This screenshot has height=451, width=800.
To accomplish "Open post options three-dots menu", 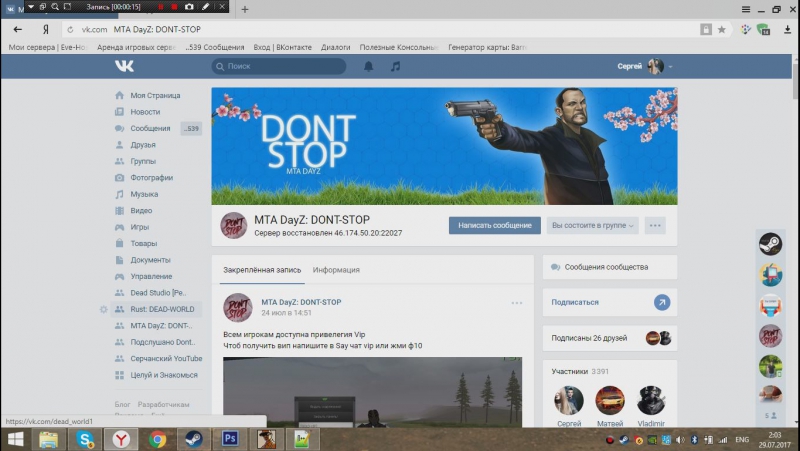I will 517,303.
